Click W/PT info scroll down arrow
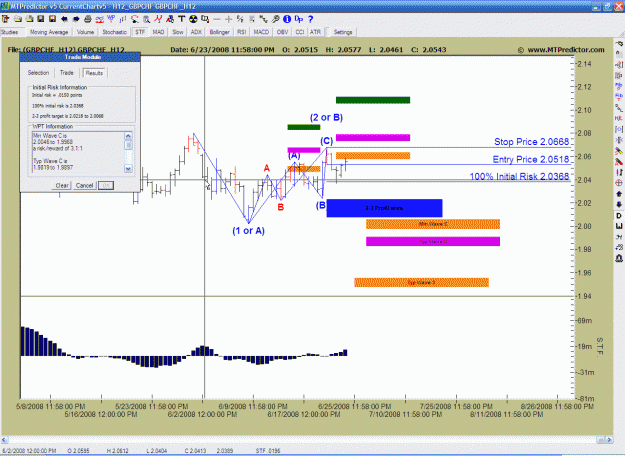The width and height of the screenshot is (625, 456). coord(128,169)
